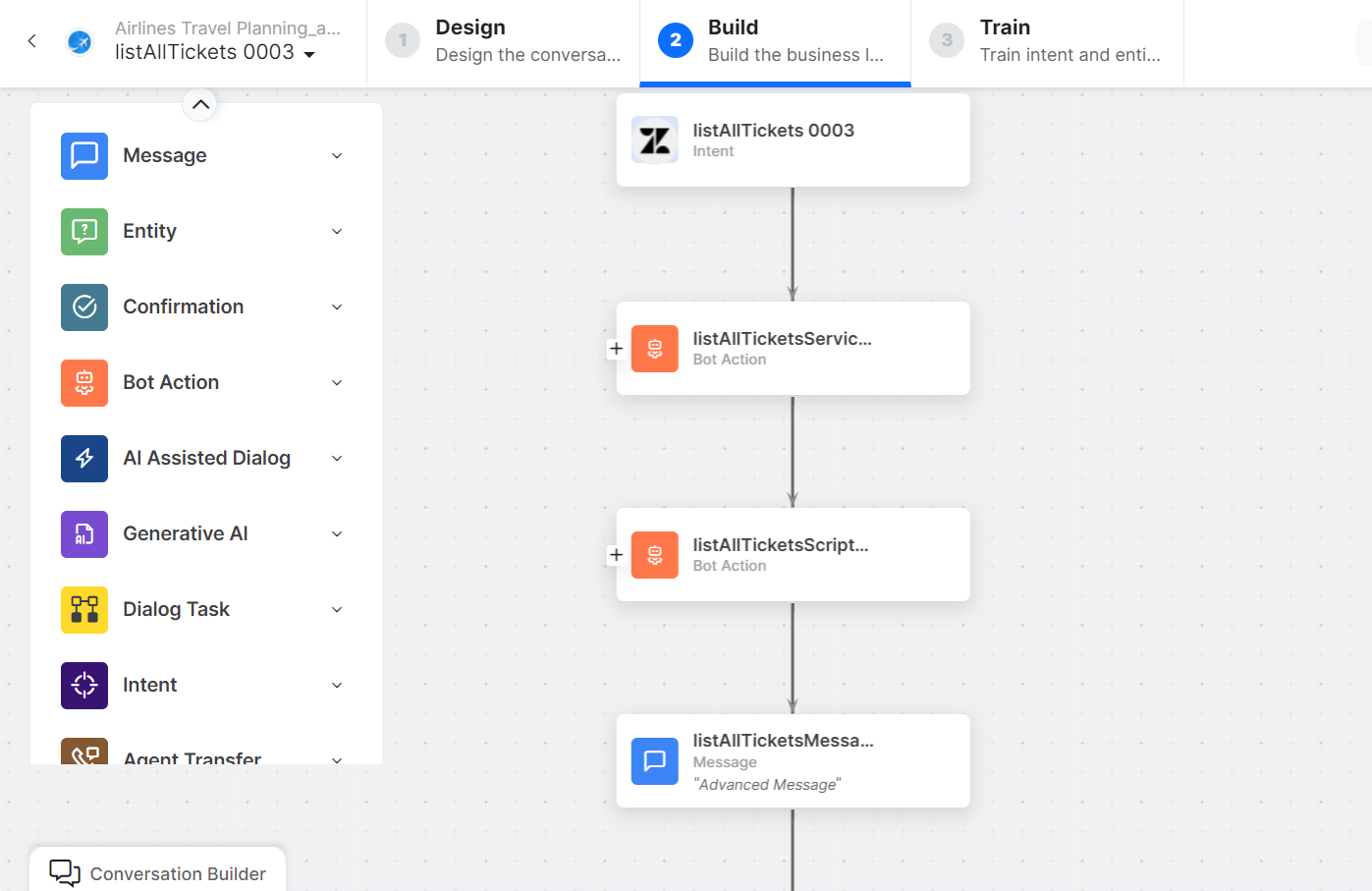This screenshot has height=891, width=1372.
Task: Open the Conversation Builder button
Action: [158, 873]
